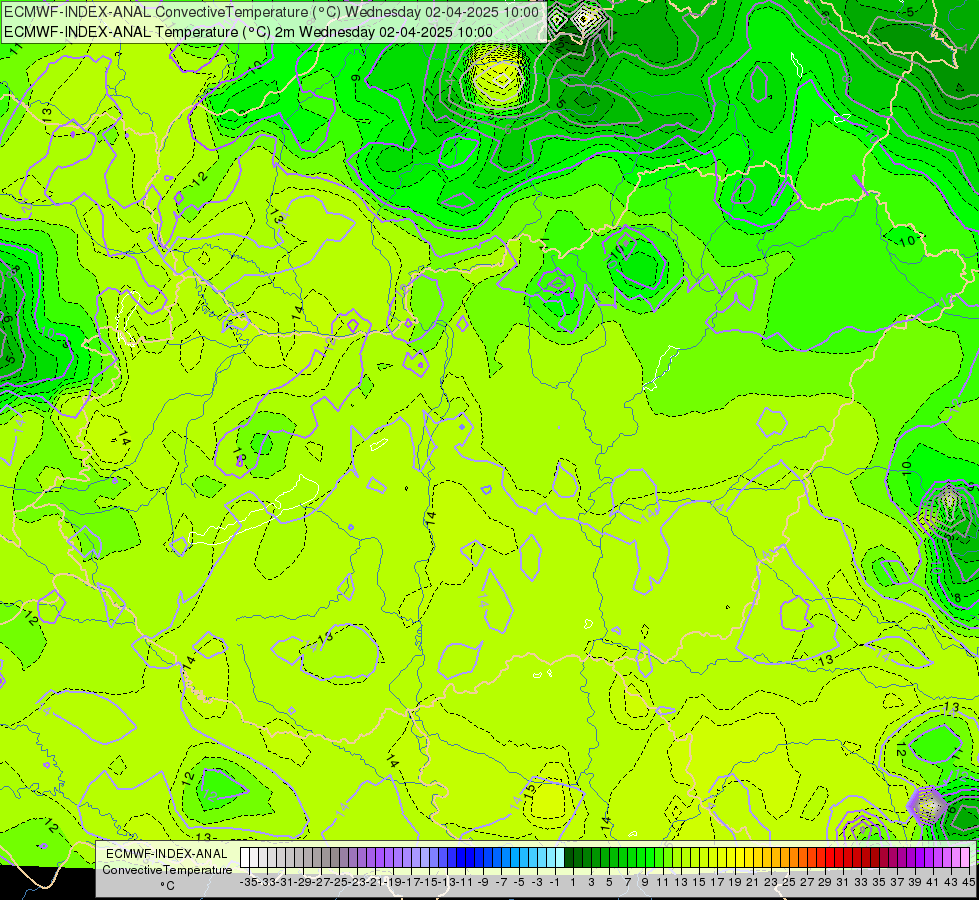Click the ConvectiveTemperature title line at top
The width and height of the screenshot is (979, 900).
(272, 12)
